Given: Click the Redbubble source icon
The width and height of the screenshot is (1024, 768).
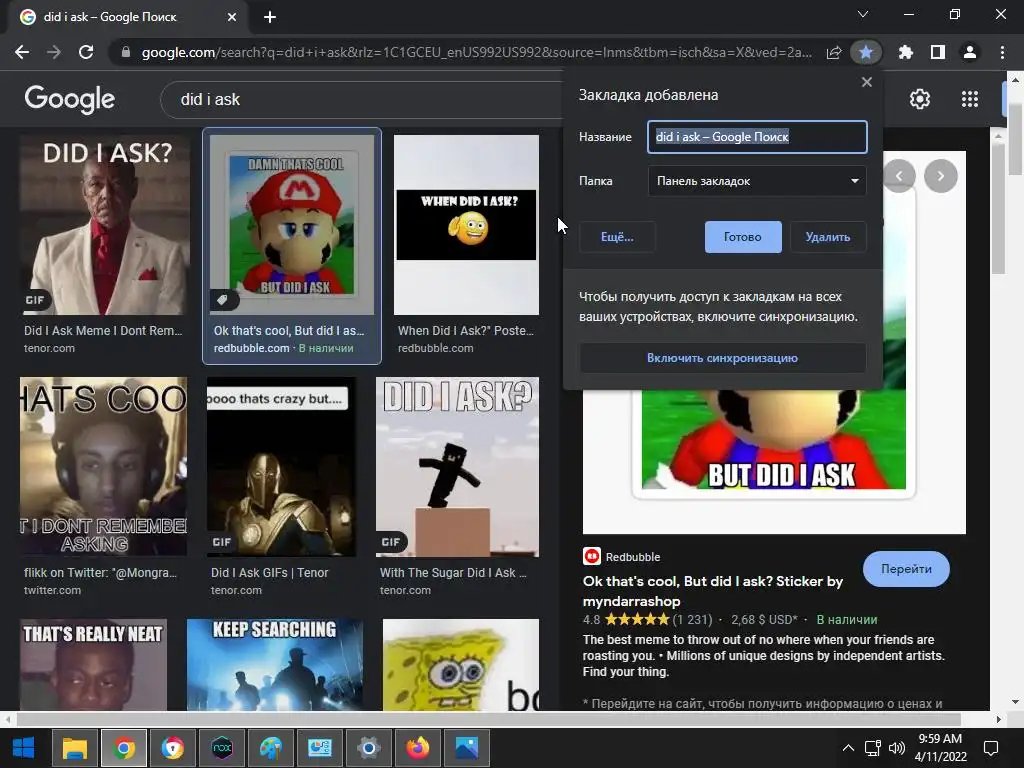Looking at the screenshot, I should pyautogui.click(x=592, y=556).
